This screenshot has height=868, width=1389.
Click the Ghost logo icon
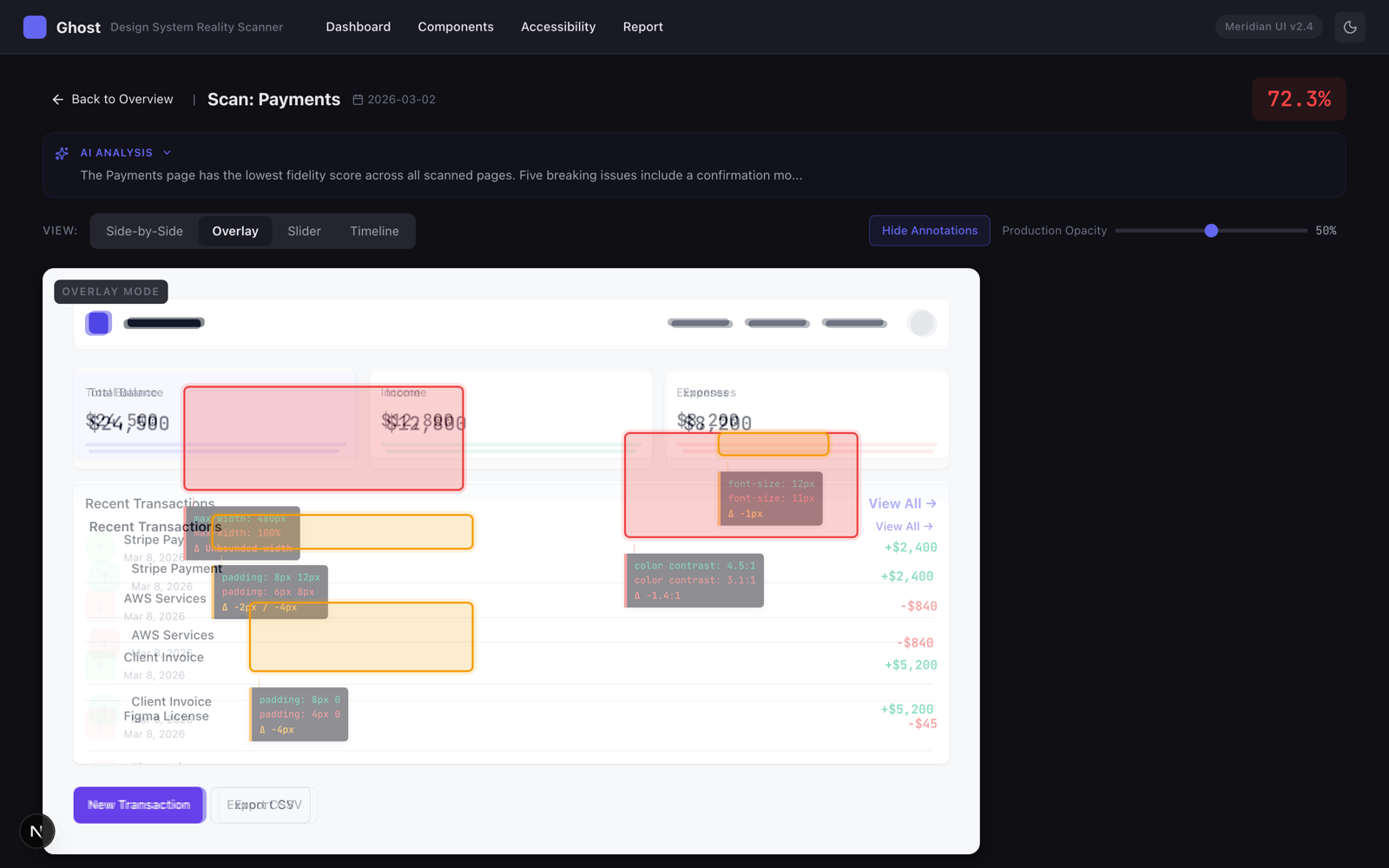click(35, 27)
